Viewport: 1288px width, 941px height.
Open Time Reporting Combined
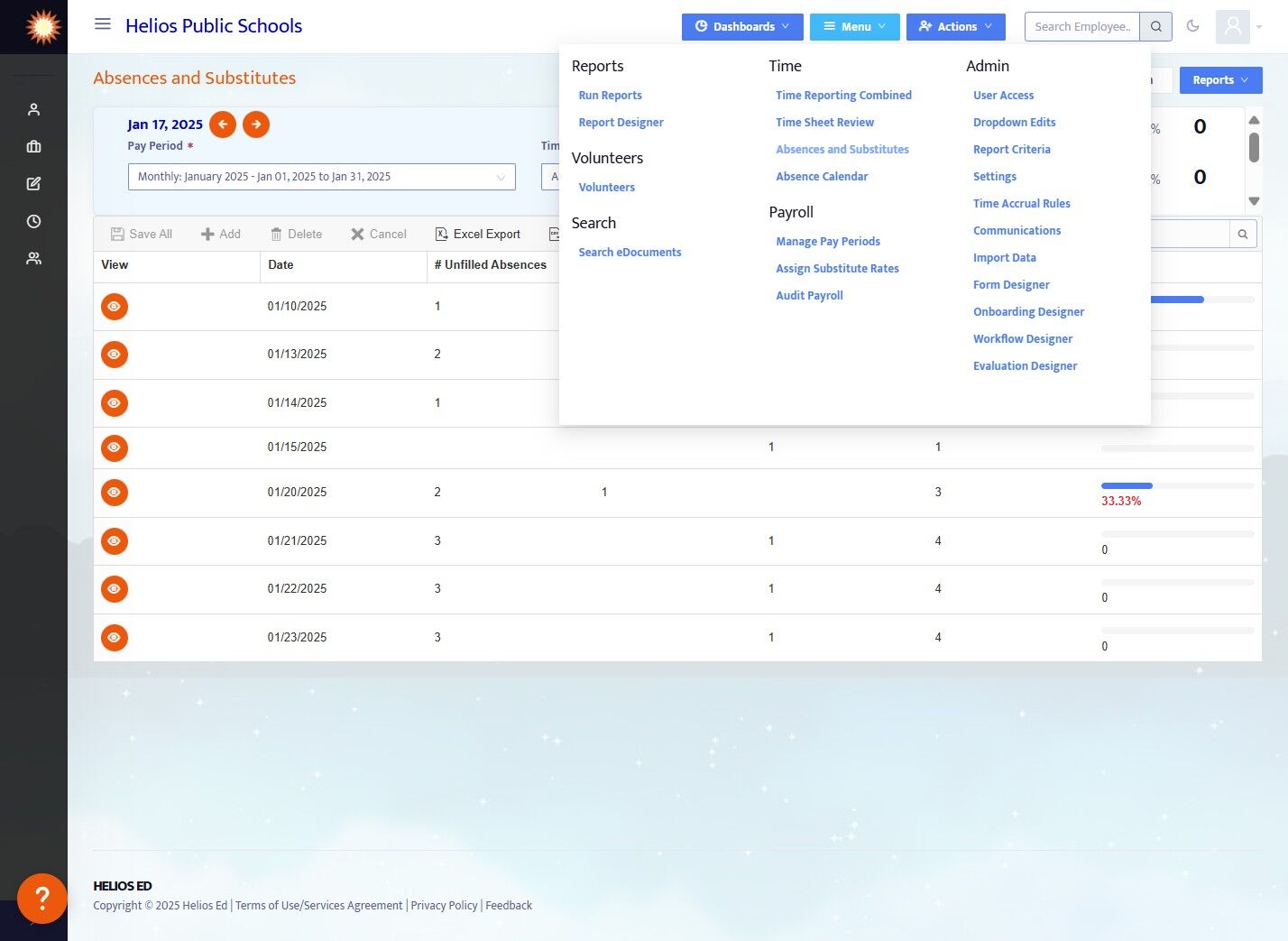844,96
